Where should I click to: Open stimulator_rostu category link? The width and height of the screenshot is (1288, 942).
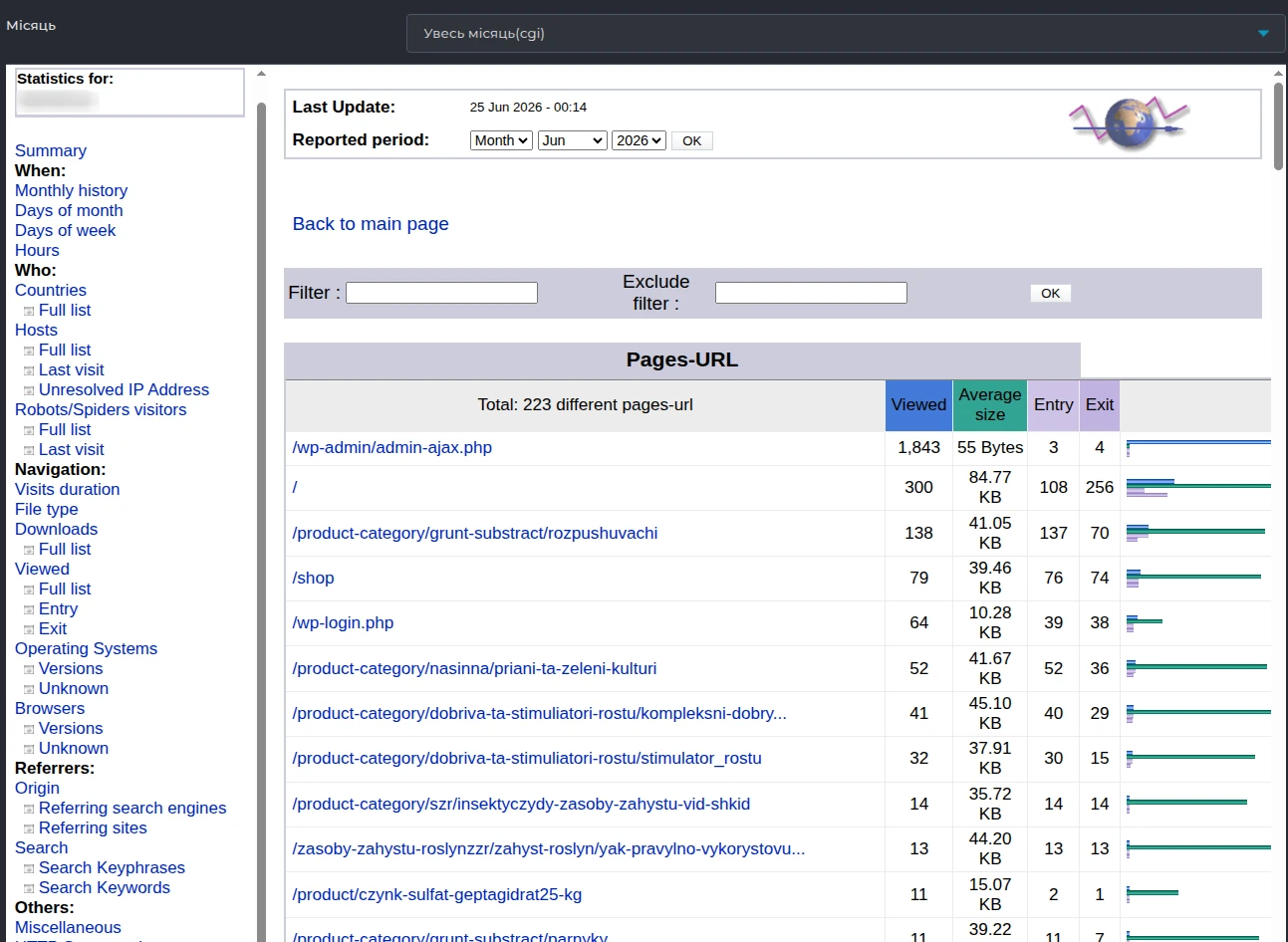526,758
